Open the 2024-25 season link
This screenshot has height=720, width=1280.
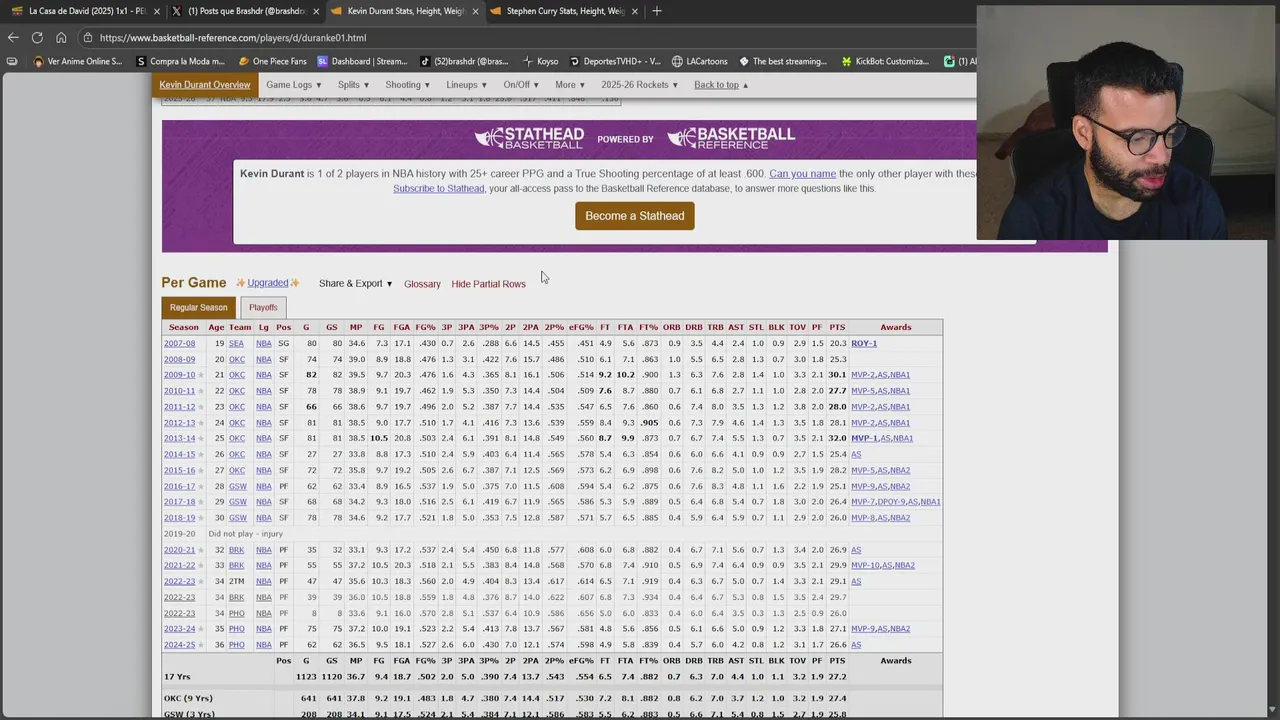click(179, 645)
